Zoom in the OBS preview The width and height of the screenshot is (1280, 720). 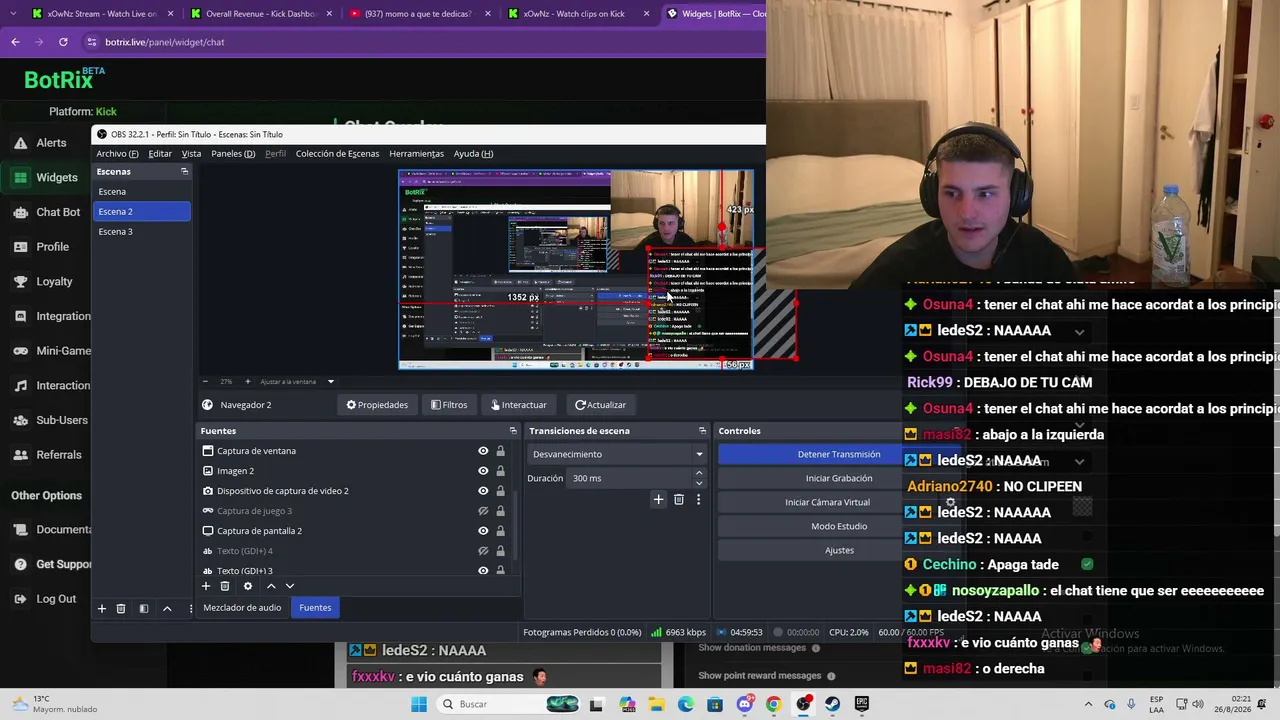coord(247,381)
